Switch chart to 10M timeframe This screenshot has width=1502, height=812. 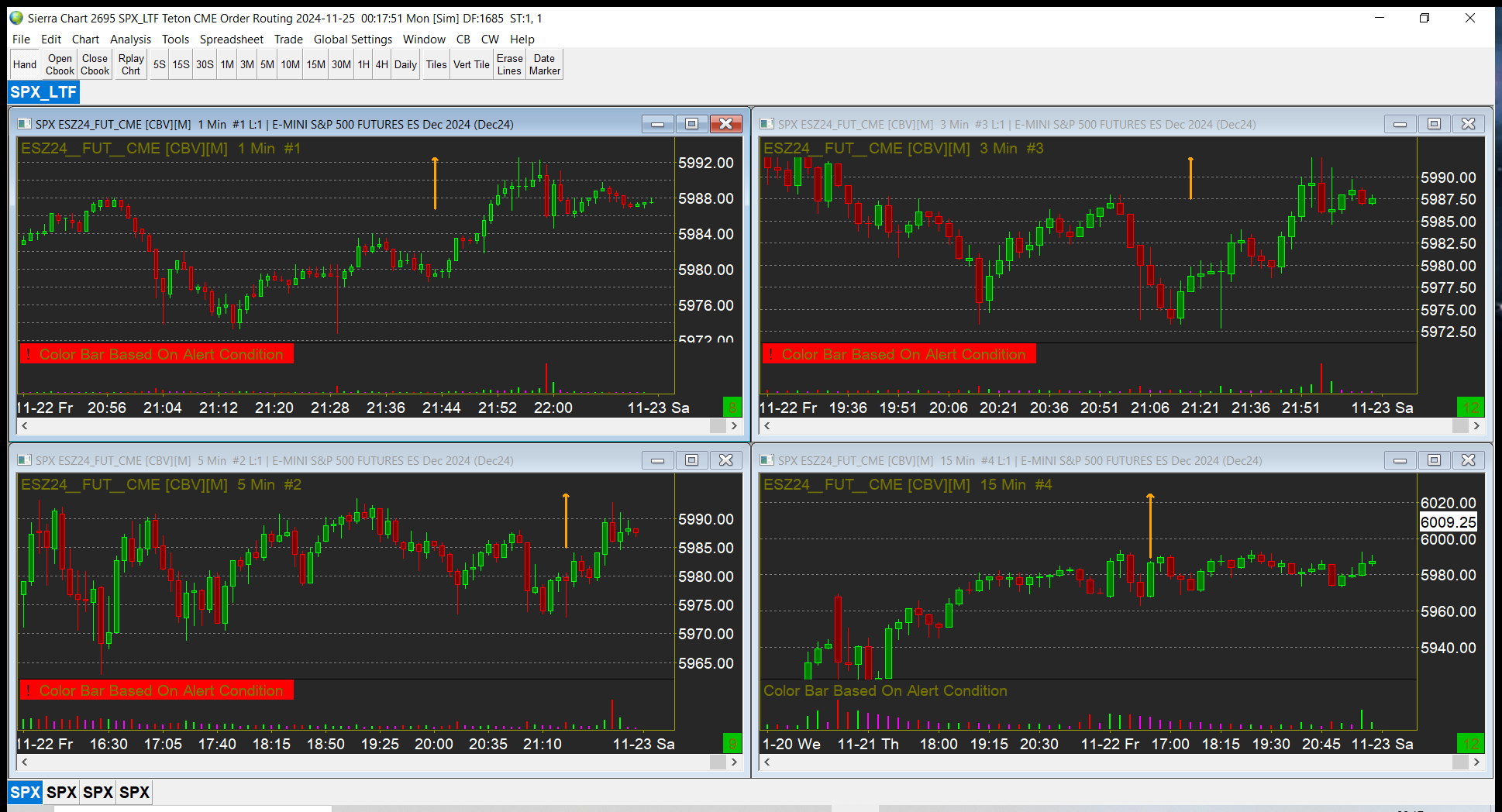tap(290, 64)
